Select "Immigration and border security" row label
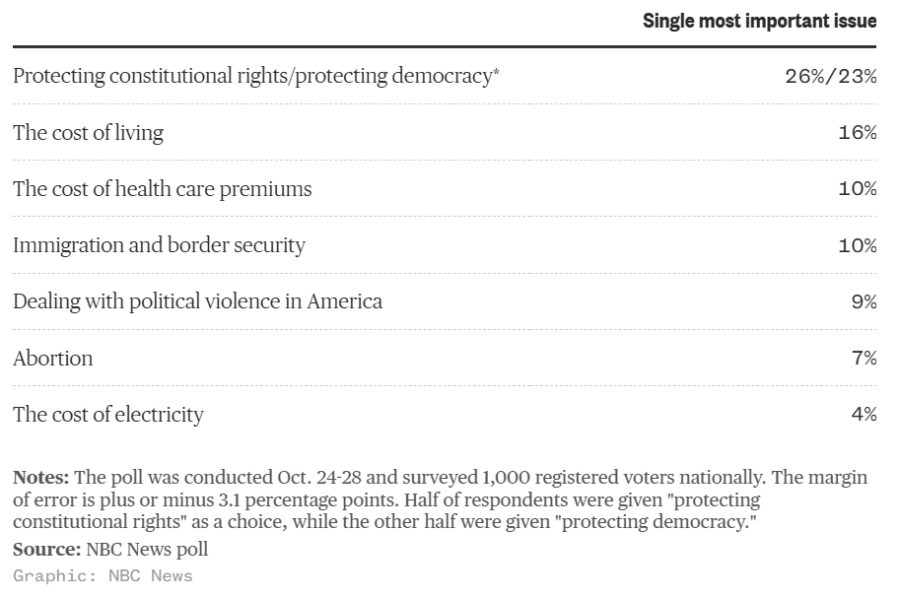900x597 pixels. tap(159, 245)
